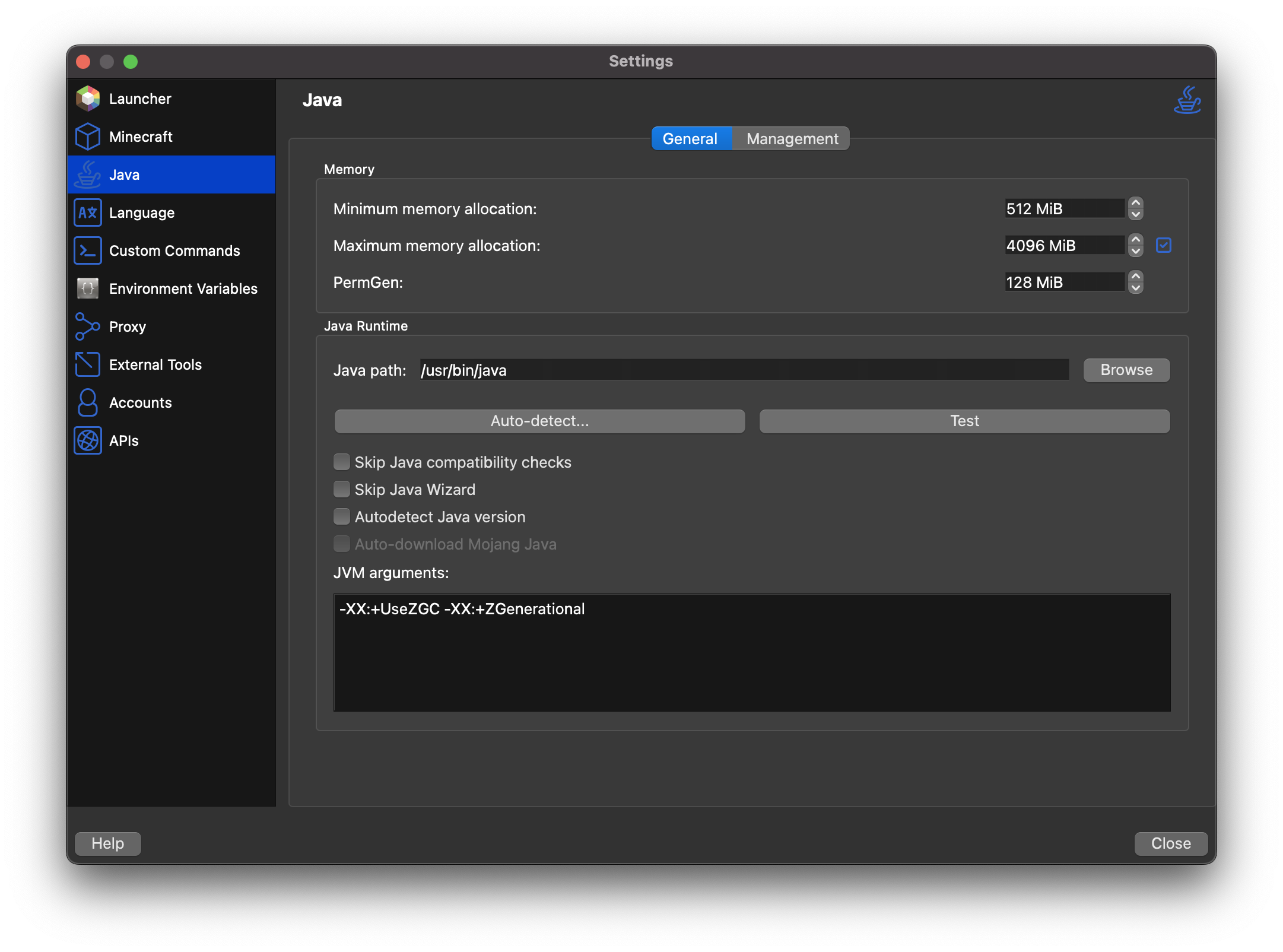Open Custom Commands settings
Image resolution: width=1283 pixels, height=952 pixels.
point(171,250)
